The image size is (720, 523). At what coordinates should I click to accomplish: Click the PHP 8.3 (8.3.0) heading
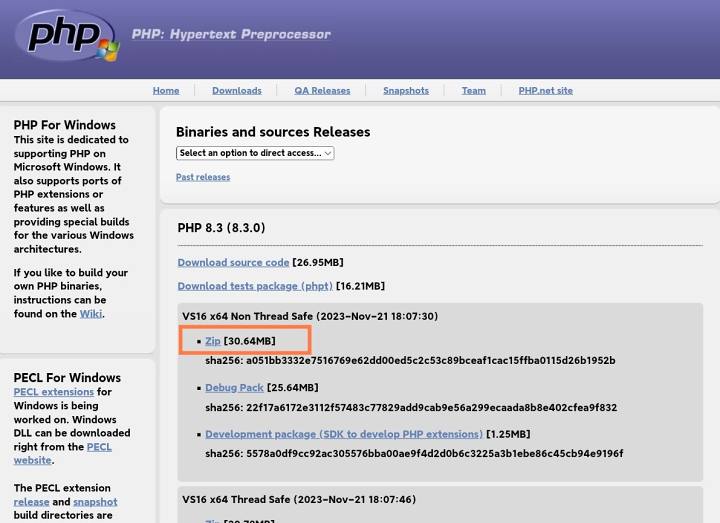(221, 228)
